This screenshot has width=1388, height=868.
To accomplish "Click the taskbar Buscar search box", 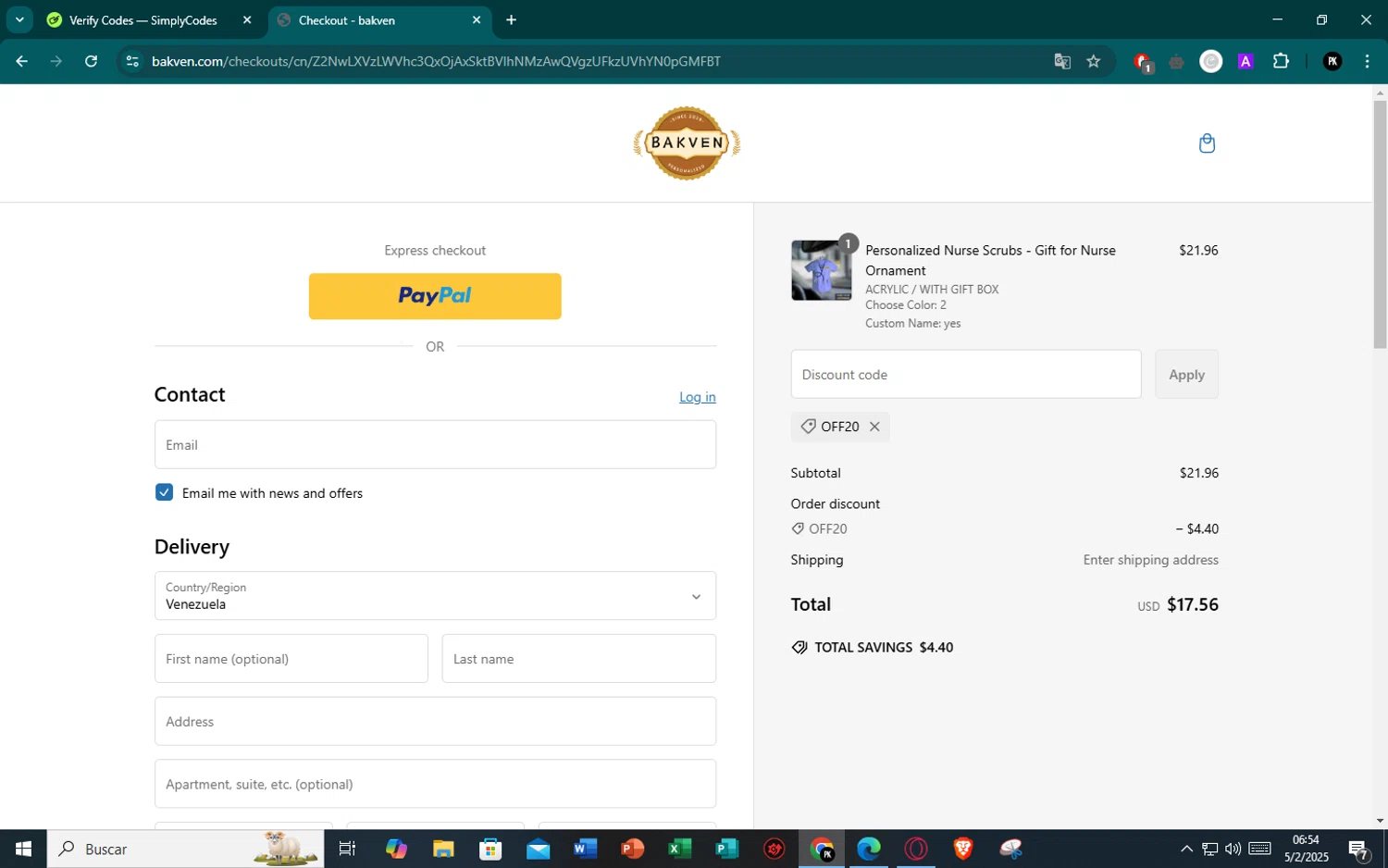I will (185, 849).
